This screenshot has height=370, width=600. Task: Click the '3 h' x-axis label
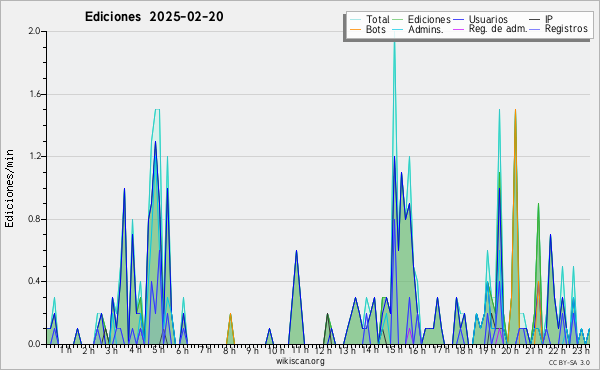click(x=112, y=351)
